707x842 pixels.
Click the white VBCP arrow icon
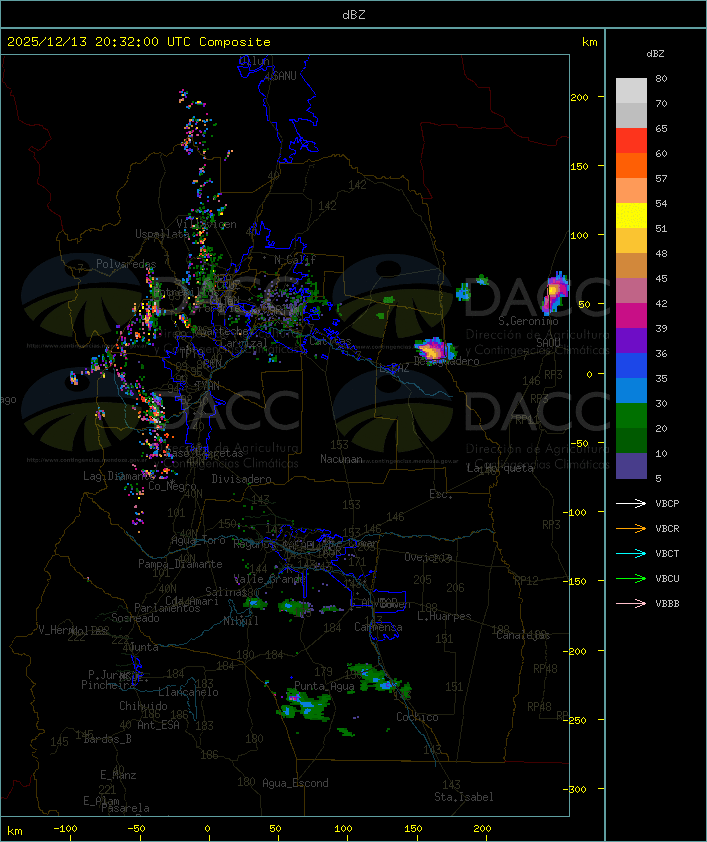(x=631, y=503)
